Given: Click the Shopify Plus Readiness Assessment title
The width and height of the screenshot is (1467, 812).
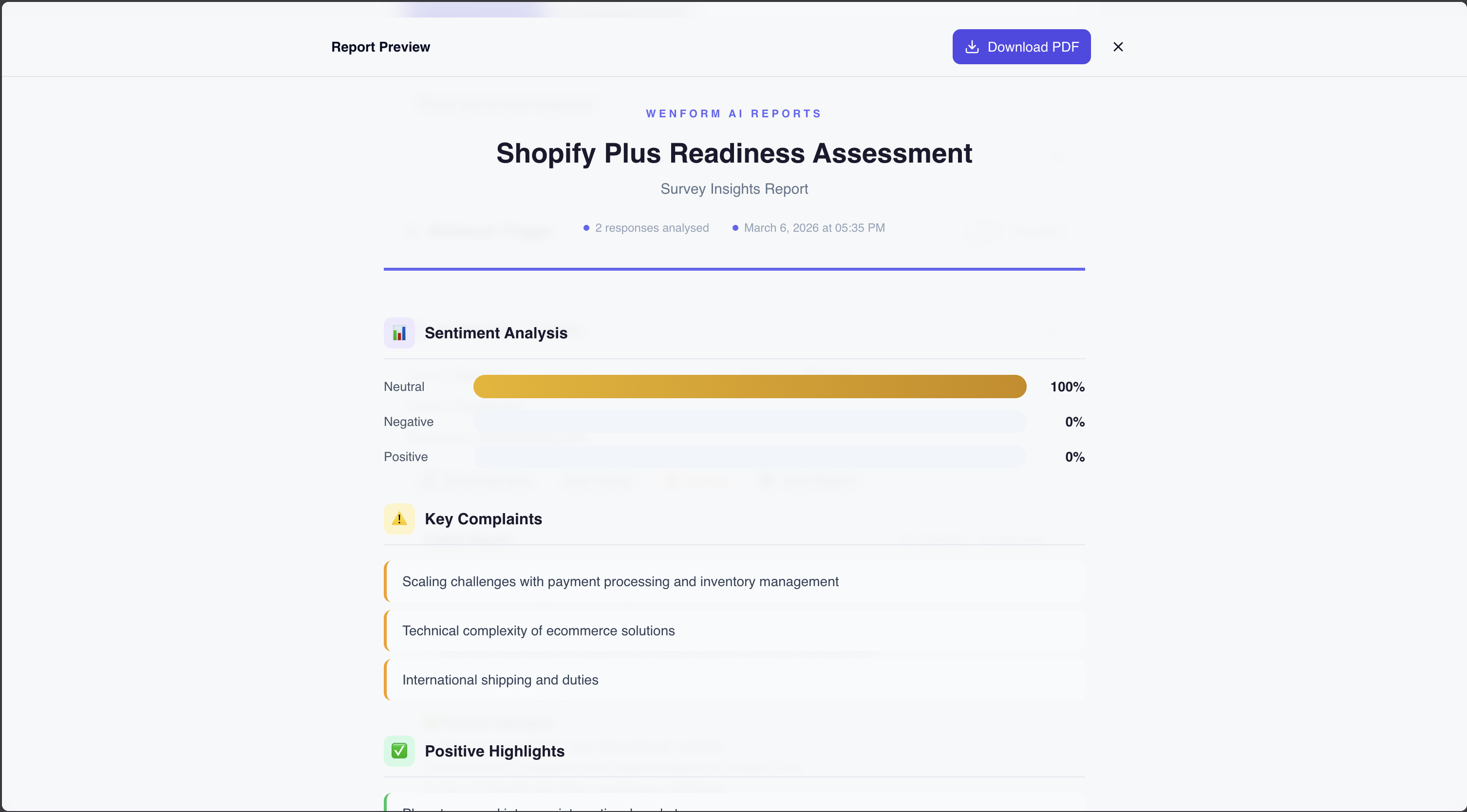Looking at the screenshot, I should tap(733, 153).
